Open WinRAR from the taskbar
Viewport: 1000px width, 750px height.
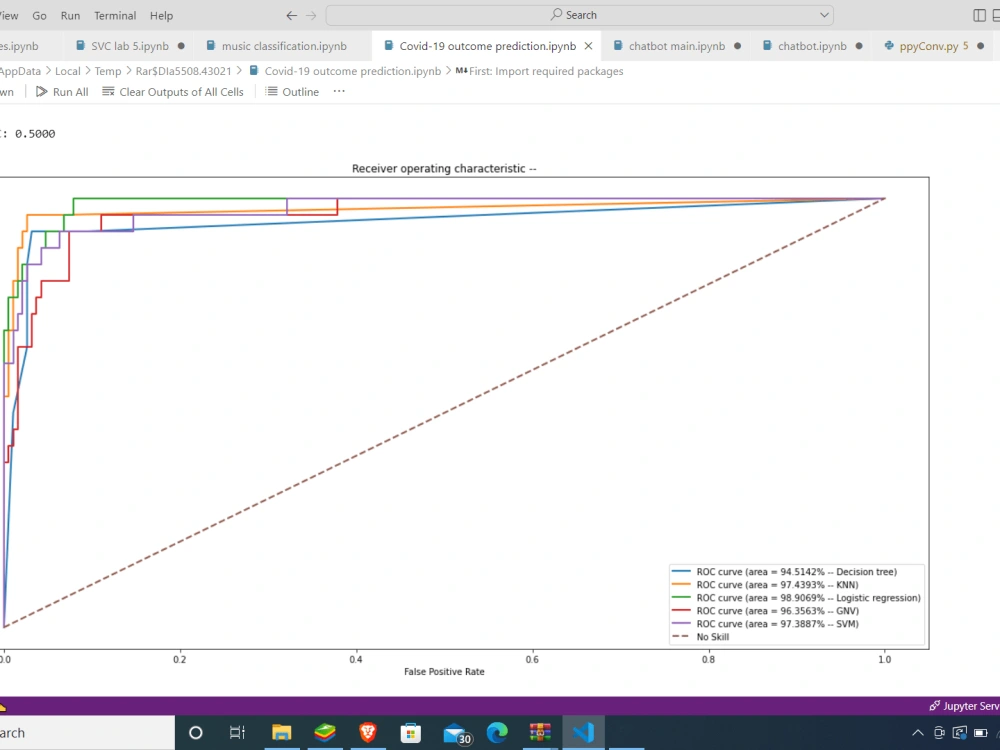[x=540, y=733]
